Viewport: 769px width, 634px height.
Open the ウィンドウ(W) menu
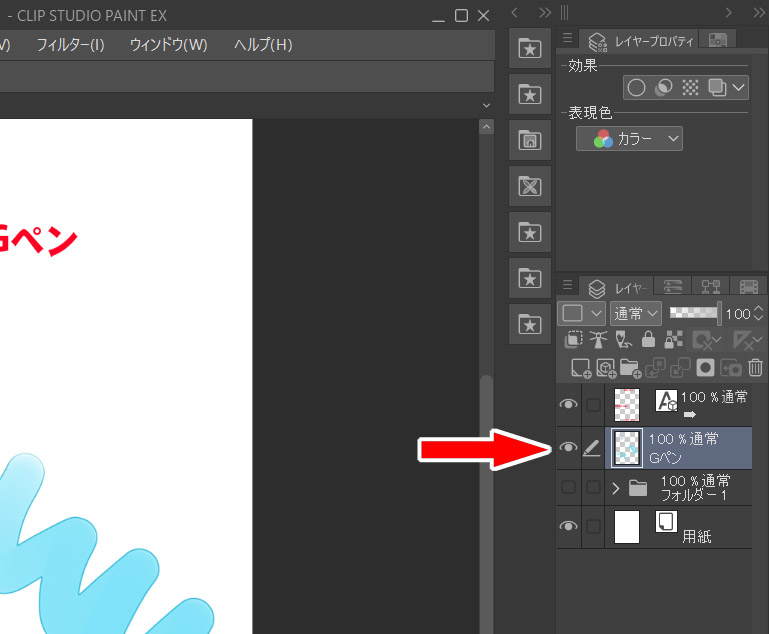[x=168, y=45]
